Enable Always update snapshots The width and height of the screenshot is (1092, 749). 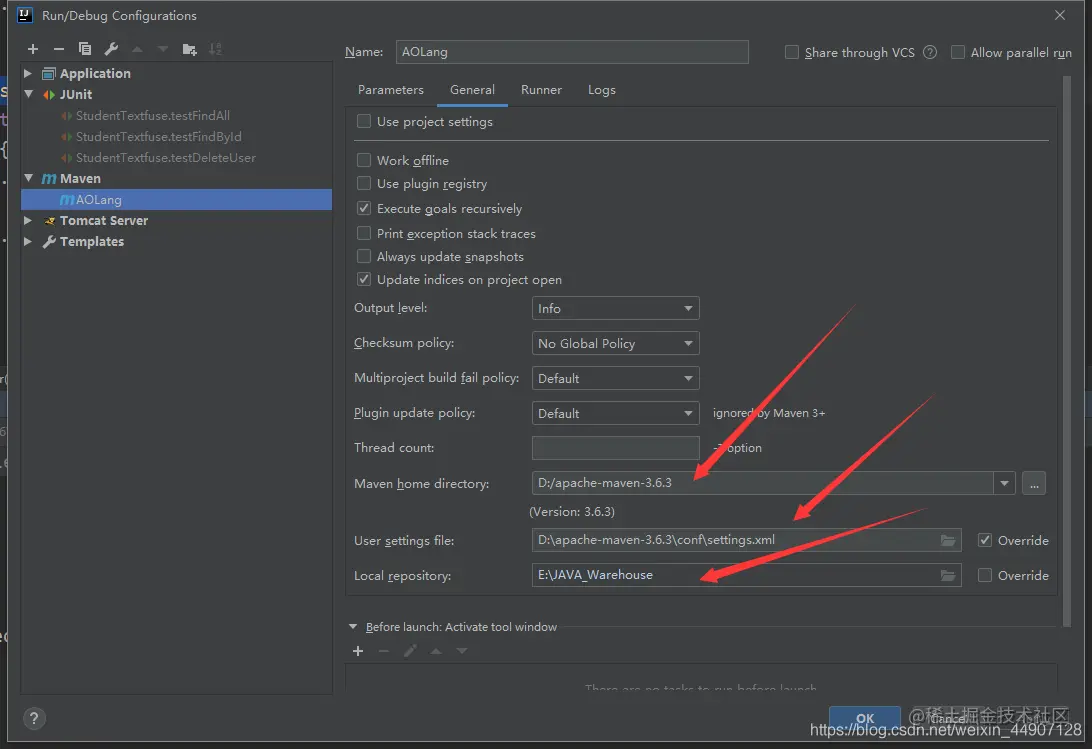364,256
